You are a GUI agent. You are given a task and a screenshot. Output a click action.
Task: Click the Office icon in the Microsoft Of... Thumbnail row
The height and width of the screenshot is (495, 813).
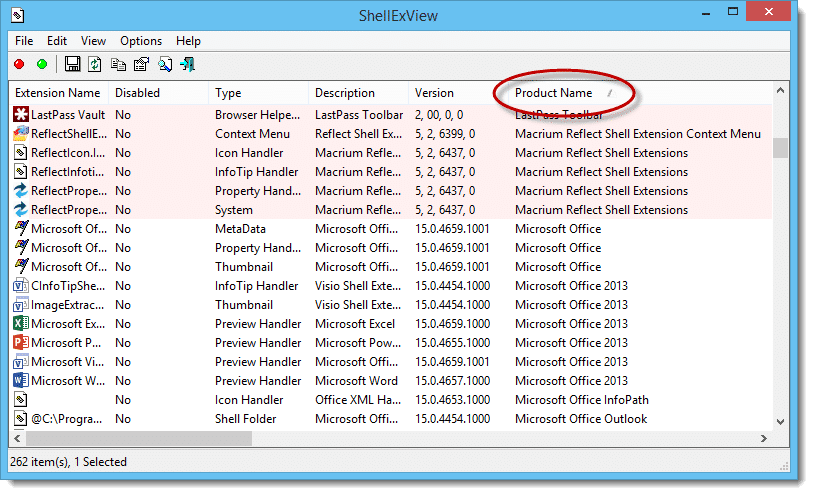pos(21,266)
